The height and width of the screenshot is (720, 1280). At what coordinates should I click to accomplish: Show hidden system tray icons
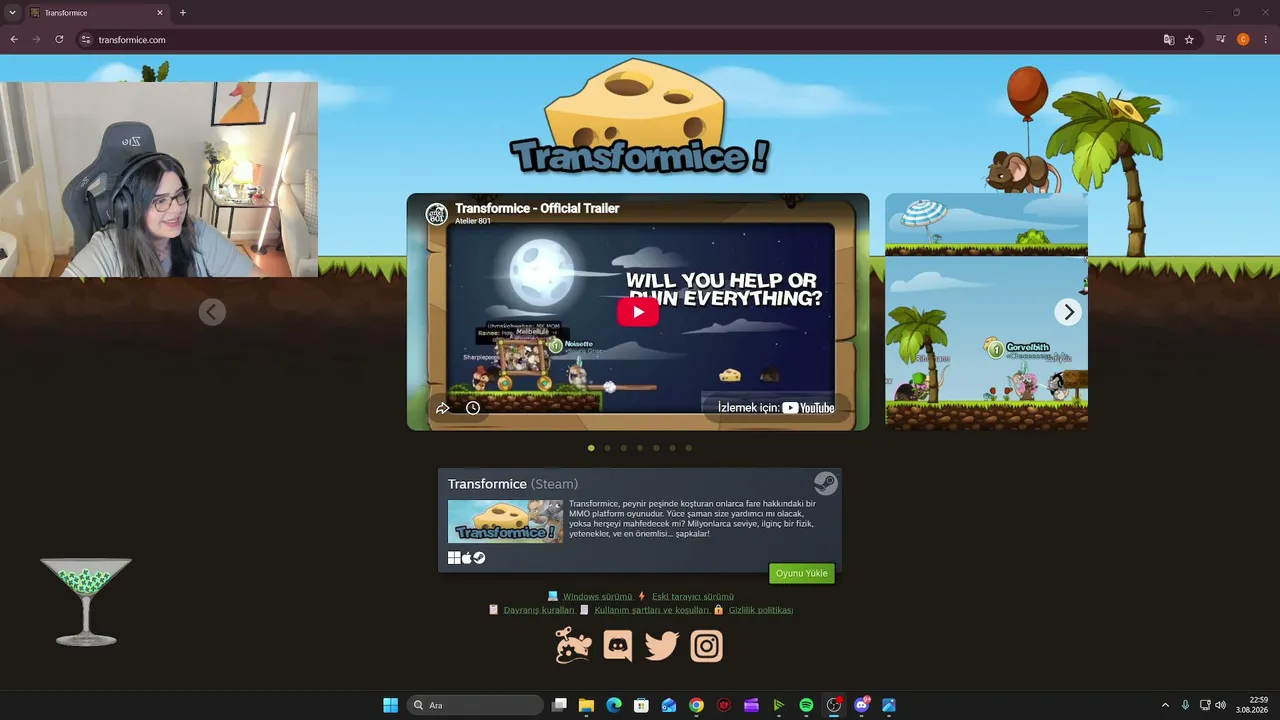pos(1165,705)
